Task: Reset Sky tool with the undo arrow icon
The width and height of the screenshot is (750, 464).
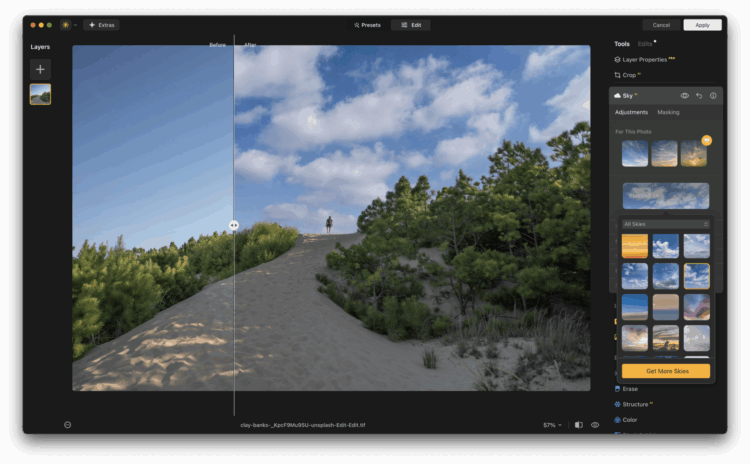Action: coord(699,96)
